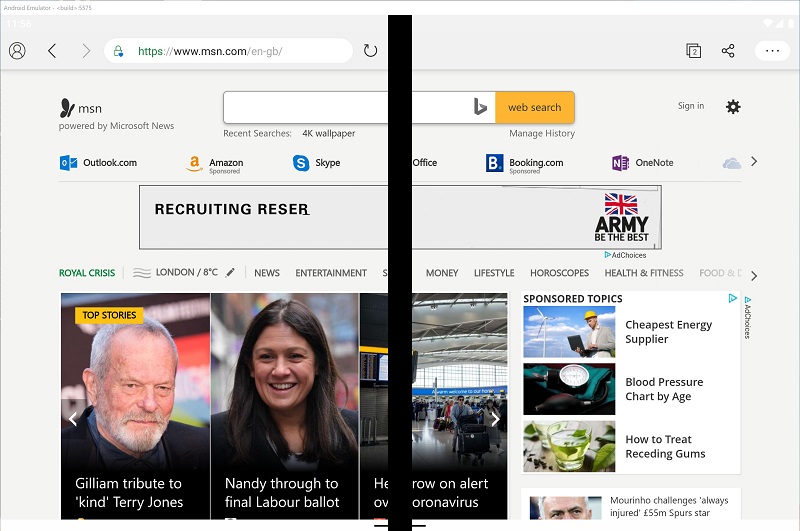
Task: Open the OneNote shortcut
Action: [x=643, y=163]
